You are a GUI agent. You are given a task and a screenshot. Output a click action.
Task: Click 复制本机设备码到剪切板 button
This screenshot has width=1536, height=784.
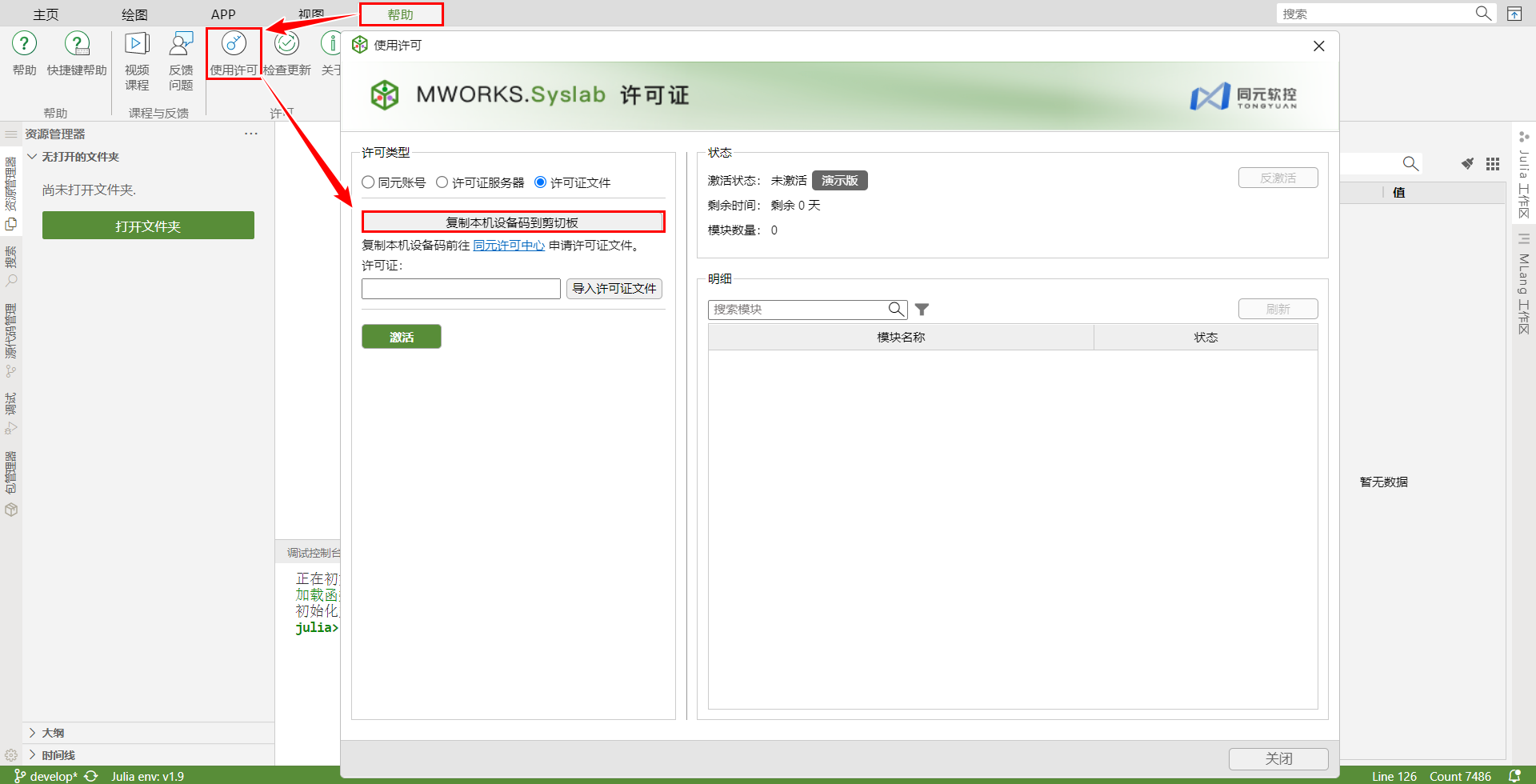pyautogui.click(x=513, y=222)
